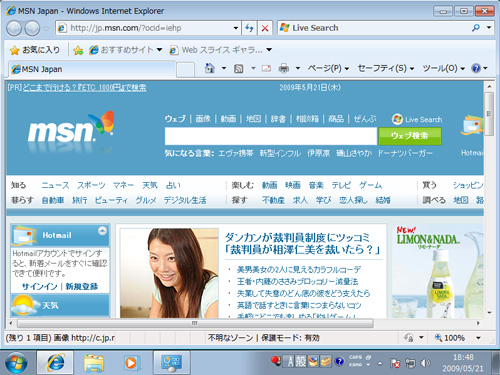
Task: Click the LIMON&NADA advertisement banner
Action: coord(438,271)
